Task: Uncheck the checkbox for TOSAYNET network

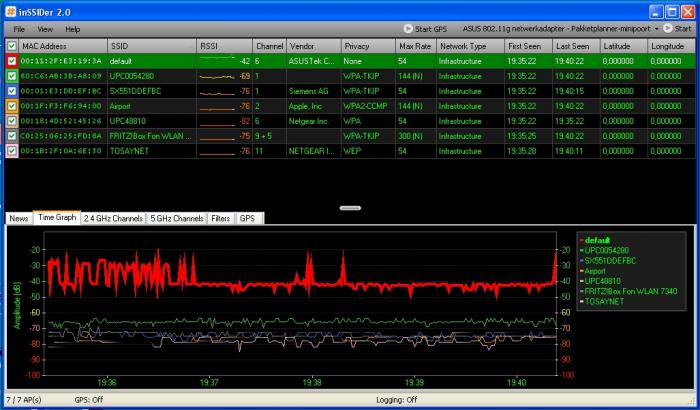Action: click(12, 151)
